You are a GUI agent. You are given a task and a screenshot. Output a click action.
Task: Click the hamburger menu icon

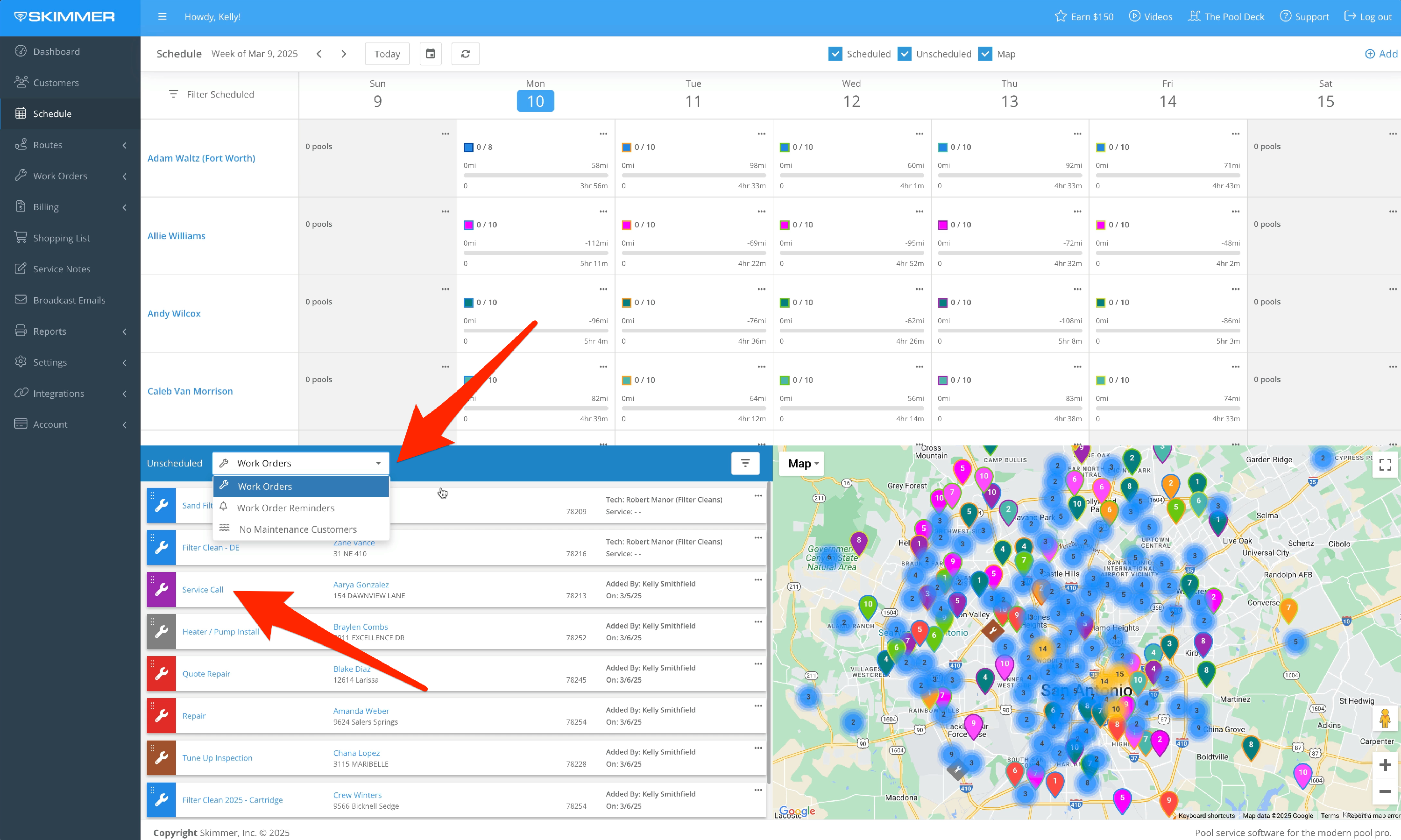pos(163,16)
